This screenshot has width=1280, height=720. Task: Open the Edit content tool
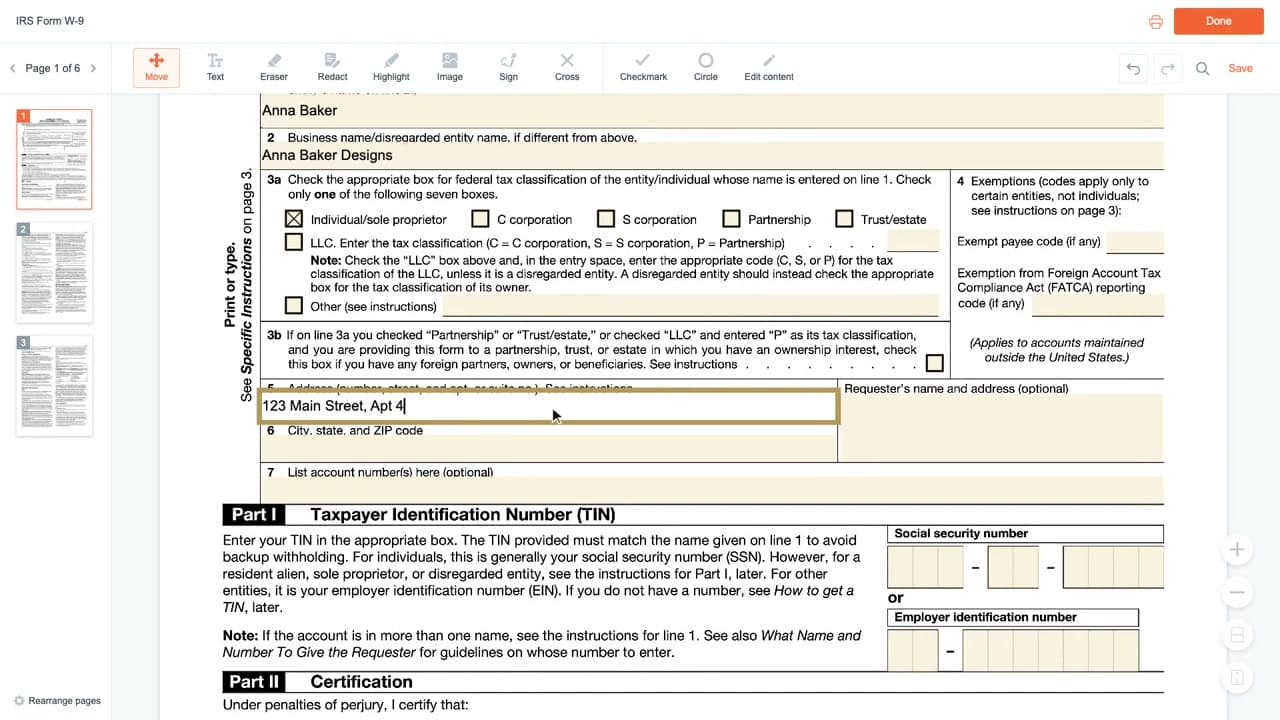coord(769,67)
